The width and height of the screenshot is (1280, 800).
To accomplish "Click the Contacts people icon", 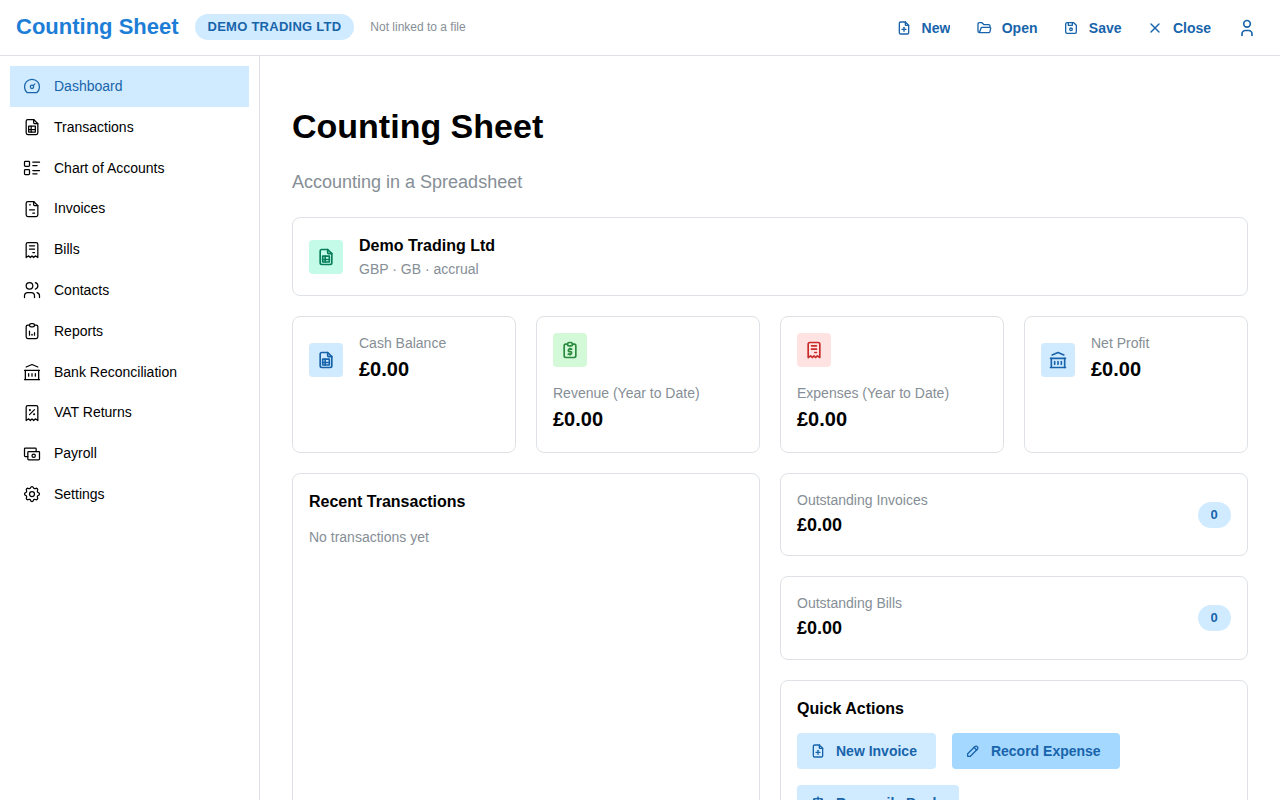I will (32, 290).
